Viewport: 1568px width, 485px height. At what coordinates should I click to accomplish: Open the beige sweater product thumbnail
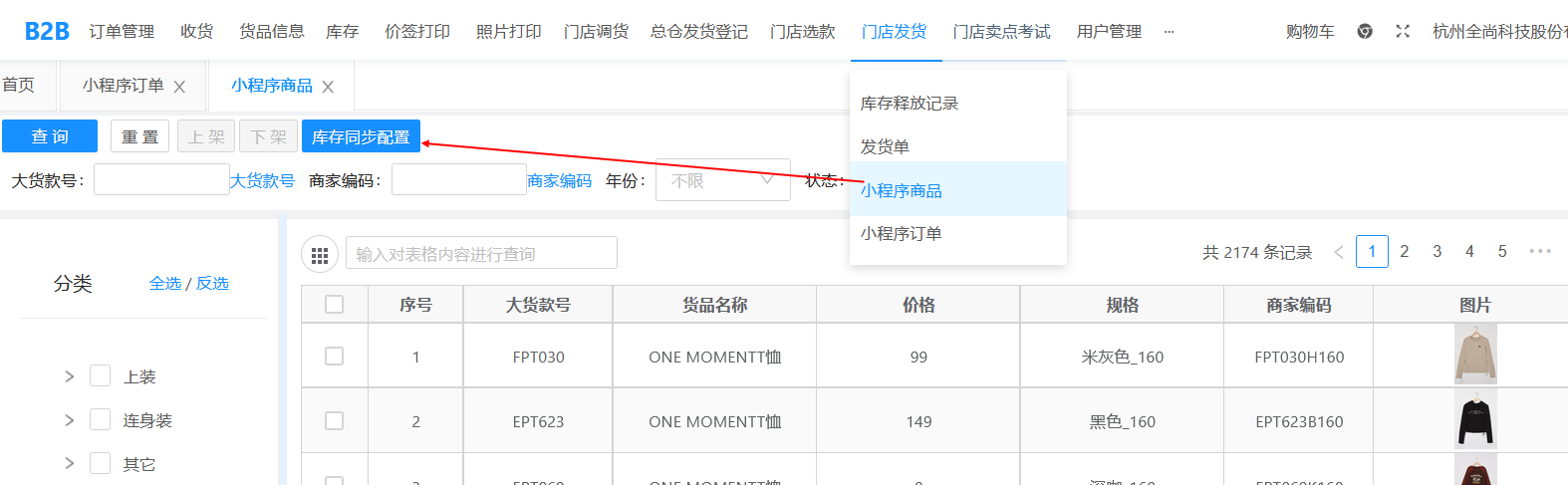(1474, 356)
